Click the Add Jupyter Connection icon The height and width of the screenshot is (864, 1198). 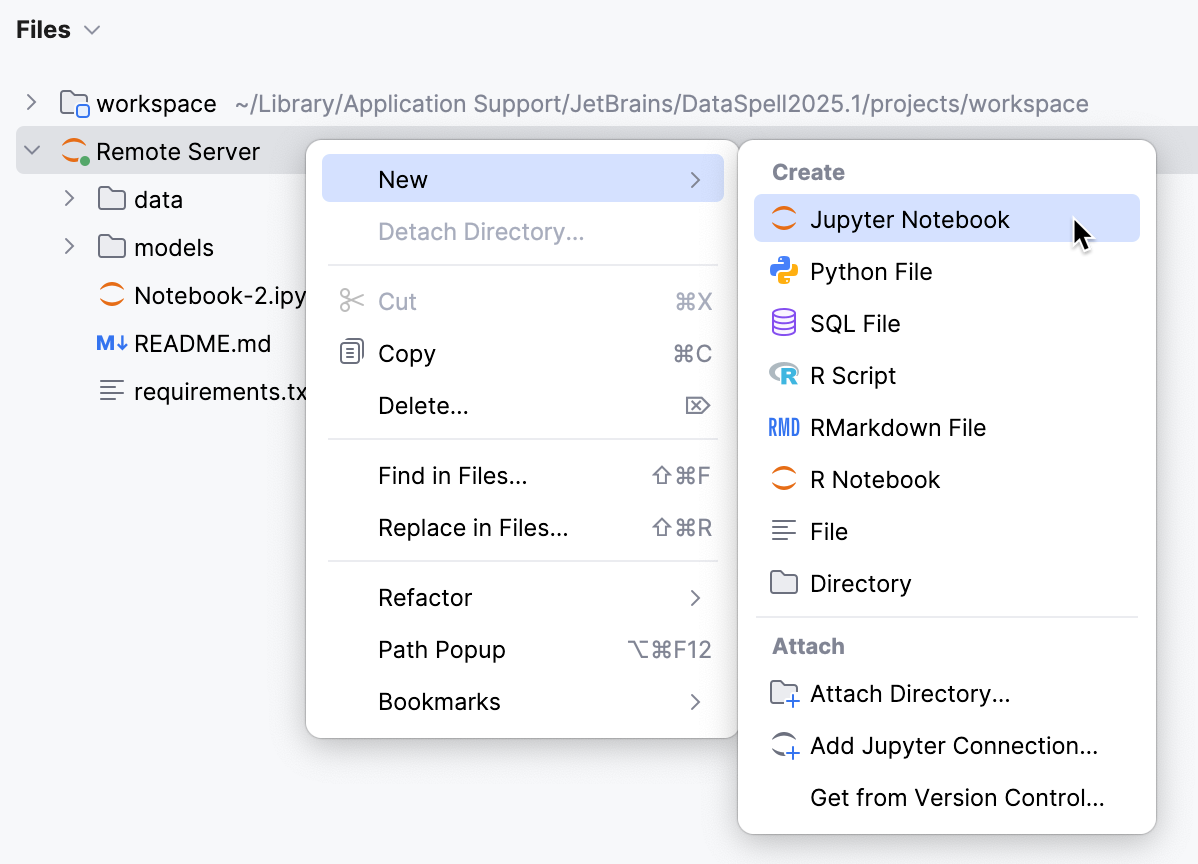pyautogui.click(x=784, y=746)
